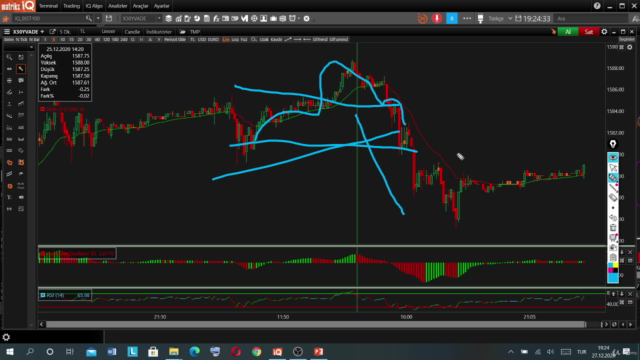Click the Periyot Ekle button
The height and width of the screenshot is (360, 640).
(x=175, y=40)
